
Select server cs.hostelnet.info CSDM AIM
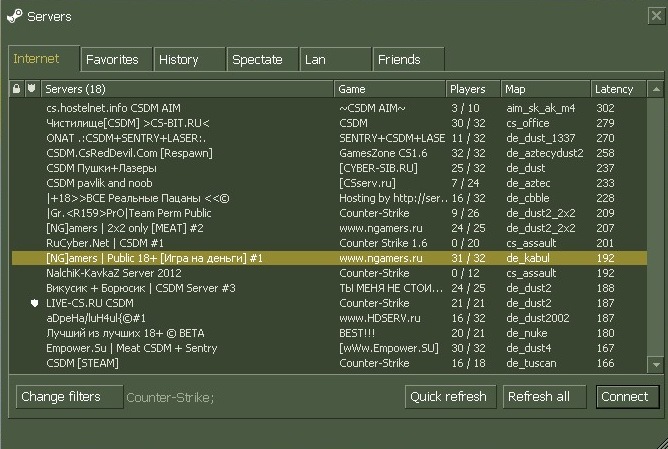pos(329,108)
